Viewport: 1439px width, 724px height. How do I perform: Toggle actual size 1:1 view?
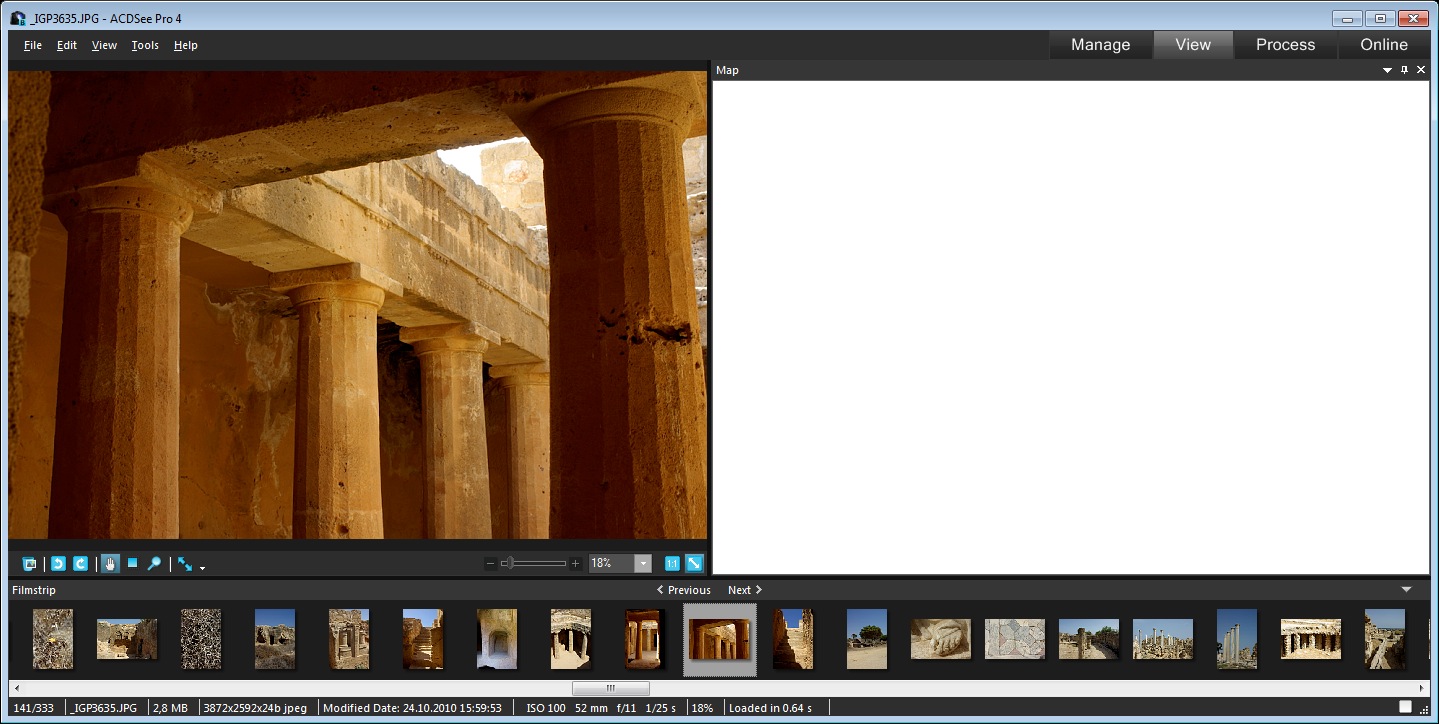[672, 564]
